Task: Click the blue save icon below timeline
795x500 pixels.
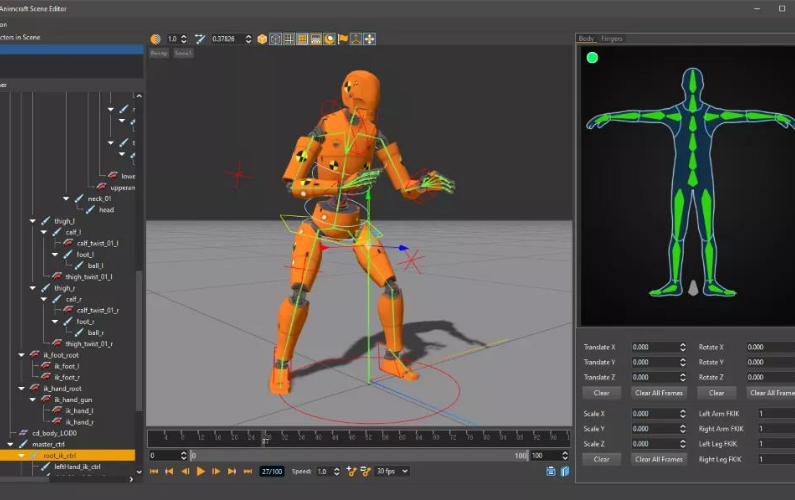Action: 550,471
